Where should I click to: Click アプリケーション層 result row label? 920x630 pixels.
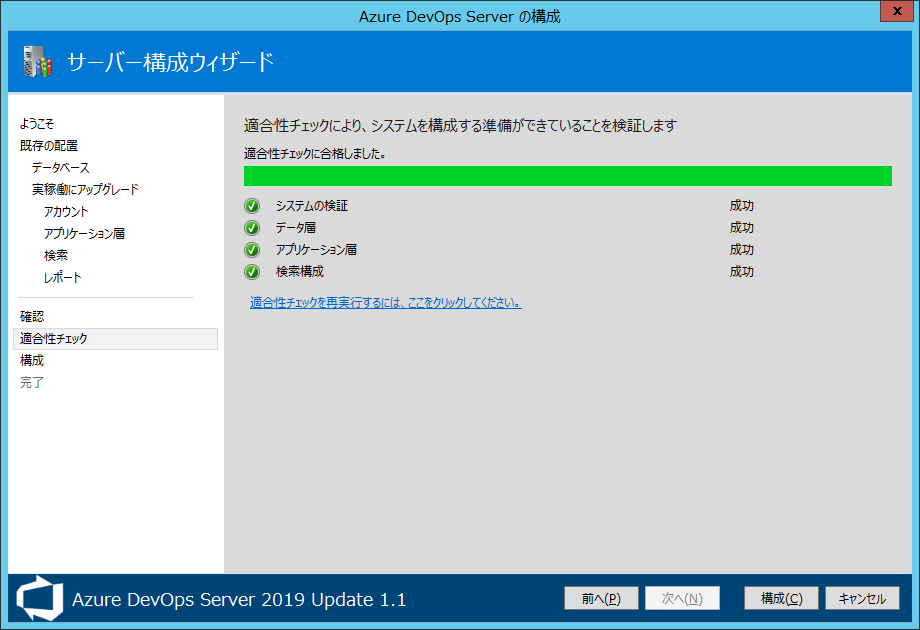point(316,250)
